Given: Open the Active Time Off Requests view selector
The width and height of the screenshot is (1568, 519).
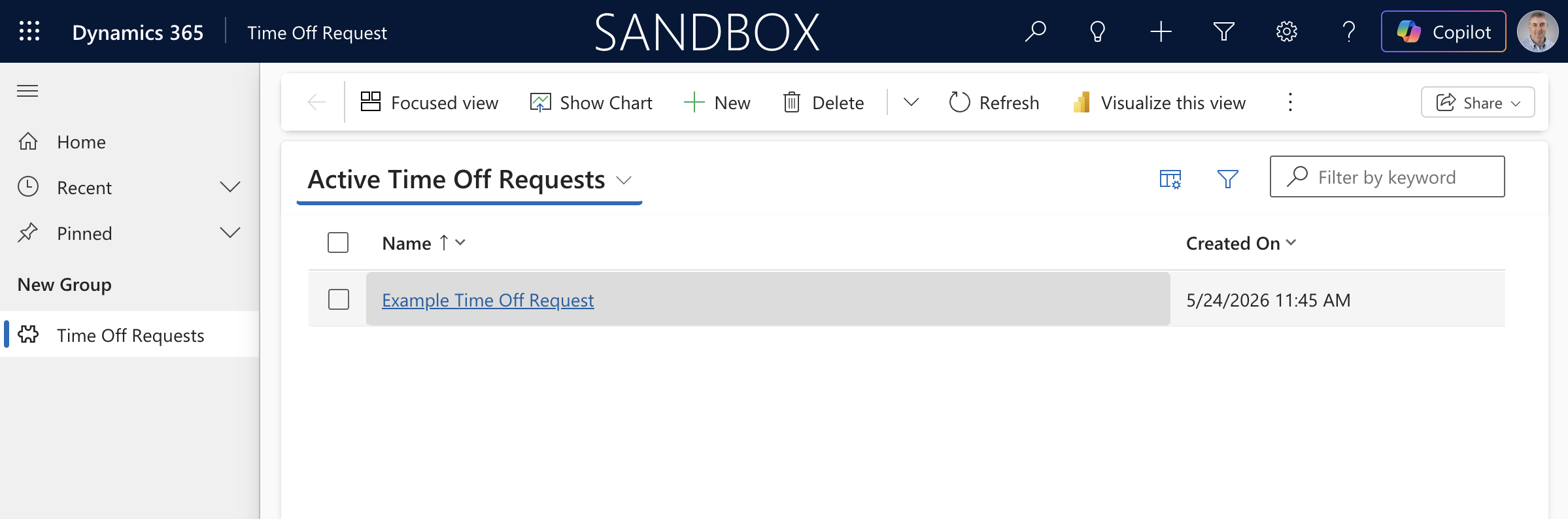Looking at the screenshot, I should [469, 180].
